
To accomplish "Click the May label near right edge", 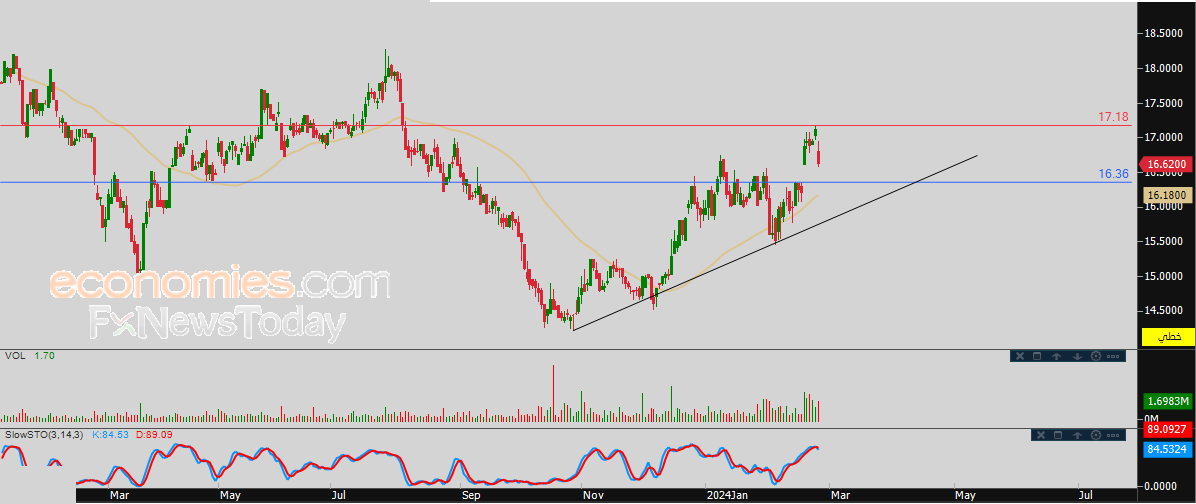I will click(x=965, y=496).
